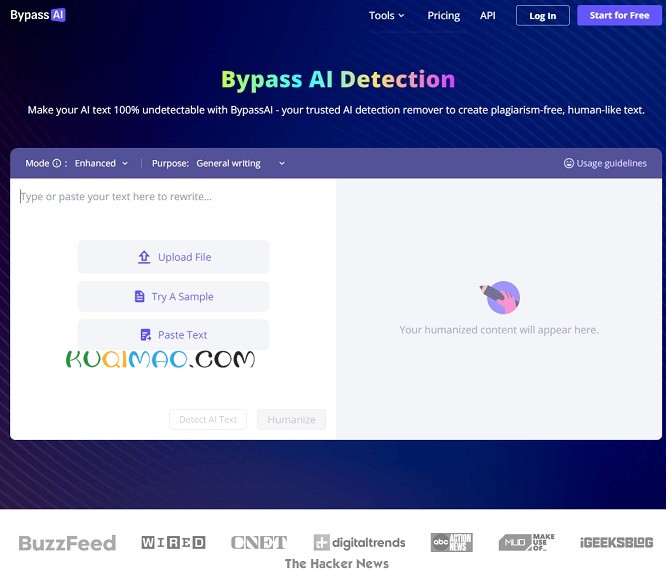The height and width of the screenshot is (570, 666).
Task: Click the Upload File button
Action: [x=173, y=257]
